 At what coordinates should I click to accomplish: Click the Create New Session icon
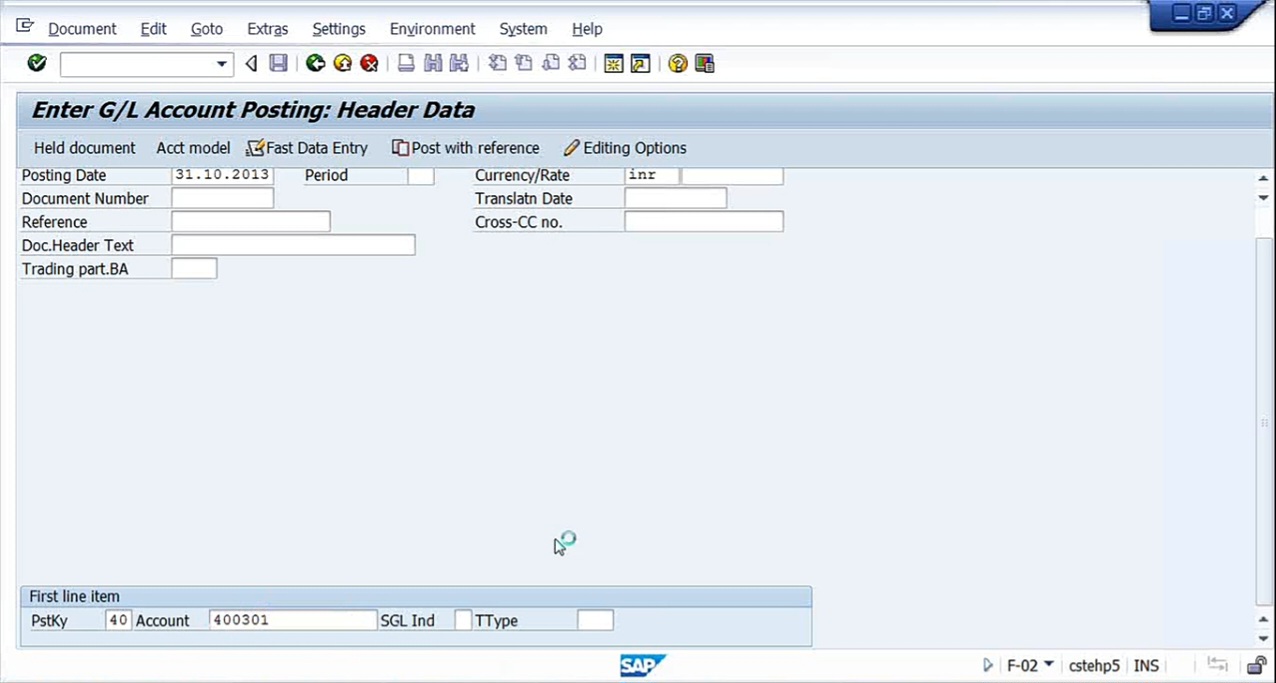point(614,64)
